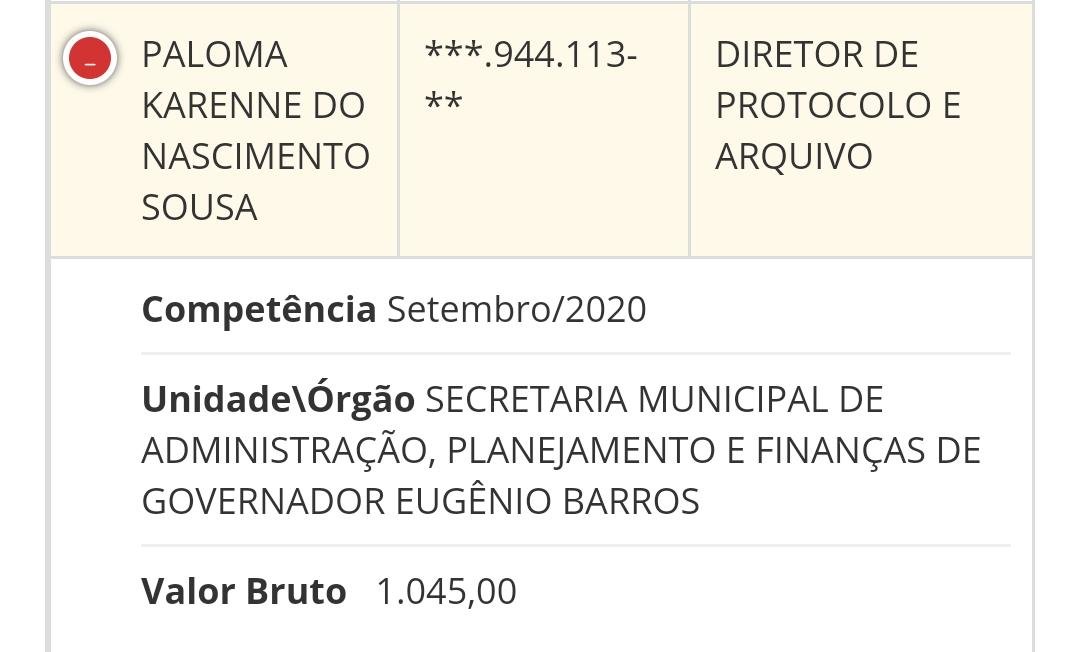This screenshot has height=652, width=1080.
Task: Click word ARQUIVO in role cell
Action: [x=794, y=157]
